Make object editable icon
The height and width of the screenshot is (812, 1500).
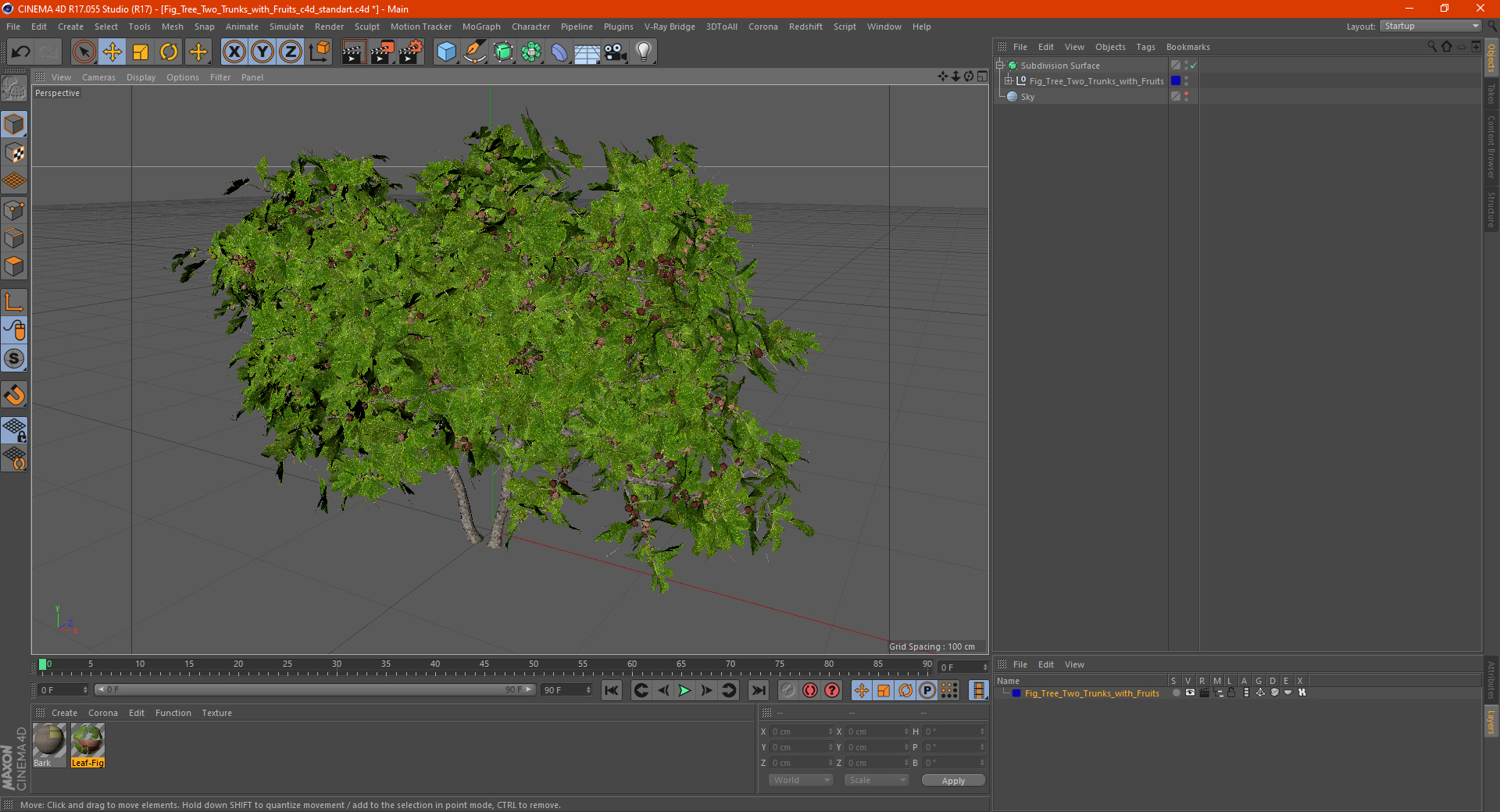pyautogui.click(x=14, y=88)
